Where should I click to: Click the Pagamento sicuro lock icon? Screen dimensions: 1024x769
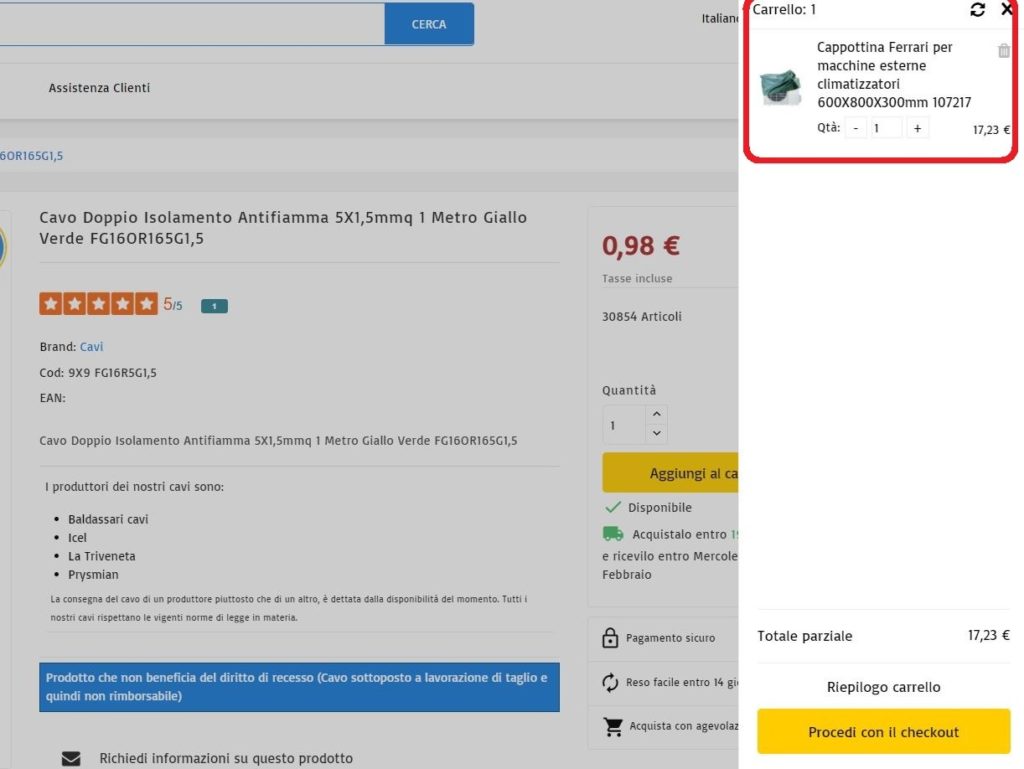tap(610, 638)
